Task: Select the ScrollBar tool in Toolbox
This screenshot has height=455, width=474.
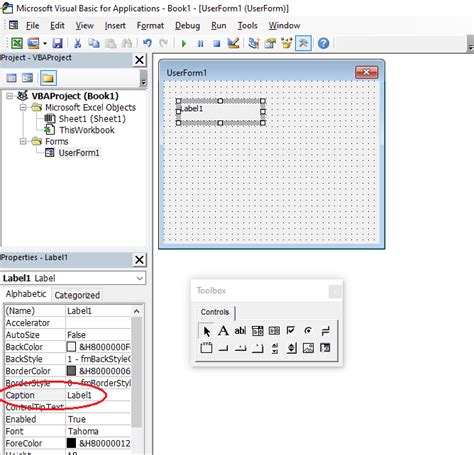Action: (x=275, y=348)
